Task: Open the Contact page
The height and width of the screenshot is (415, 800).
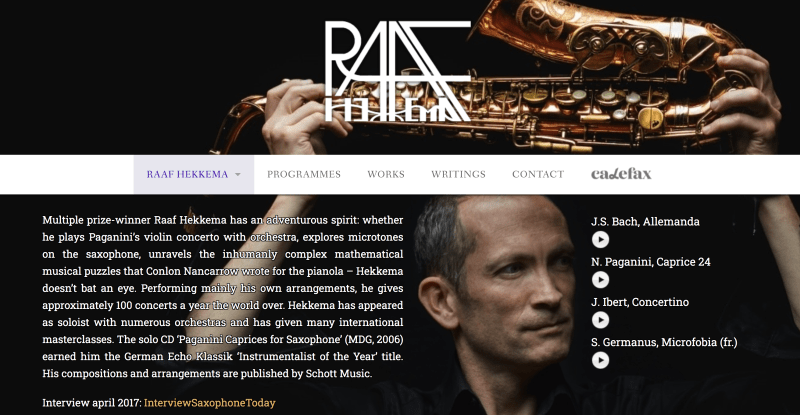Action: (538, 175)
